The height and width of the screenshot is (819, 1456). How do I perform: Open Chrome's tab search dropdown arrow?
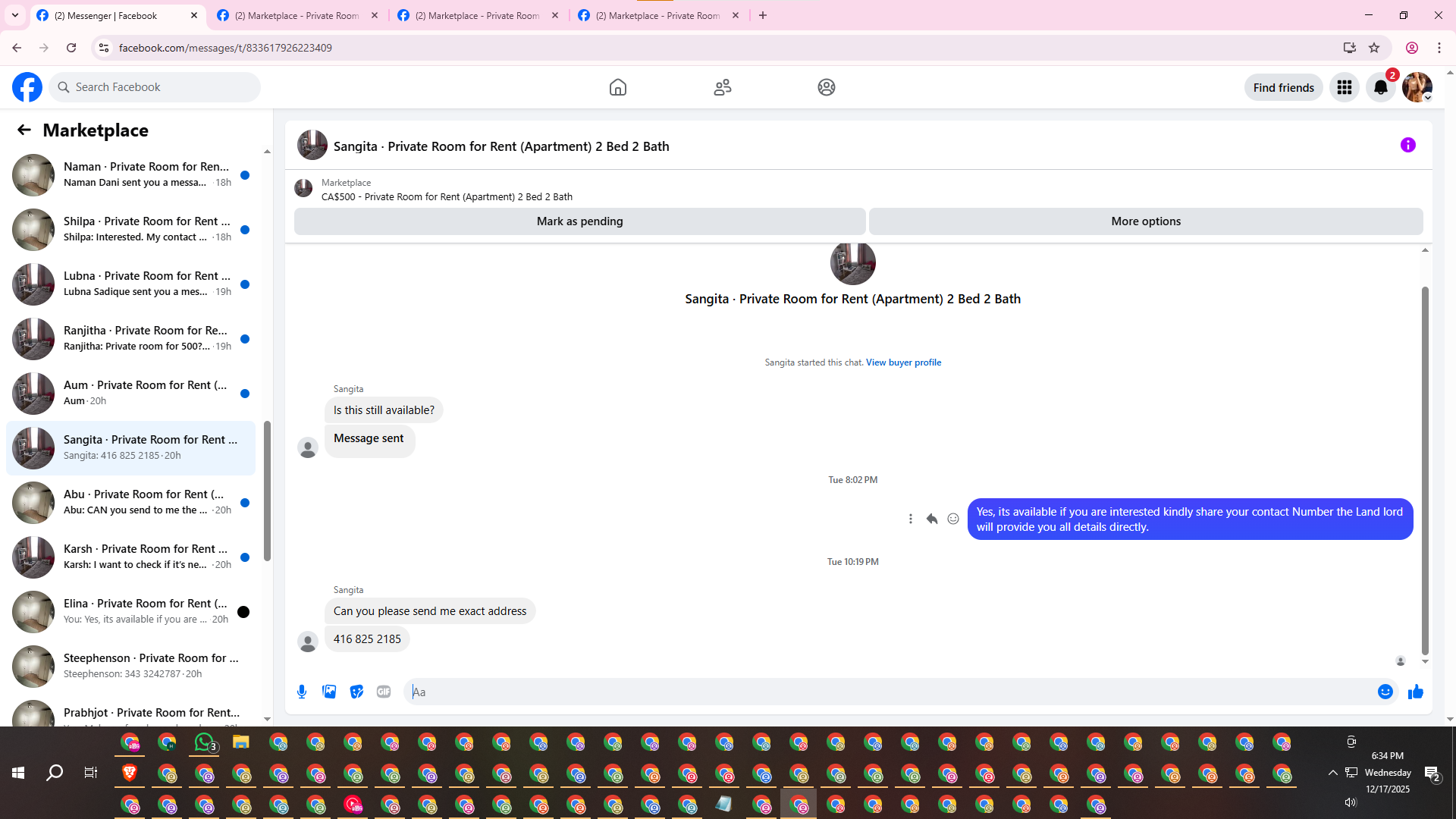click(14, 15)
